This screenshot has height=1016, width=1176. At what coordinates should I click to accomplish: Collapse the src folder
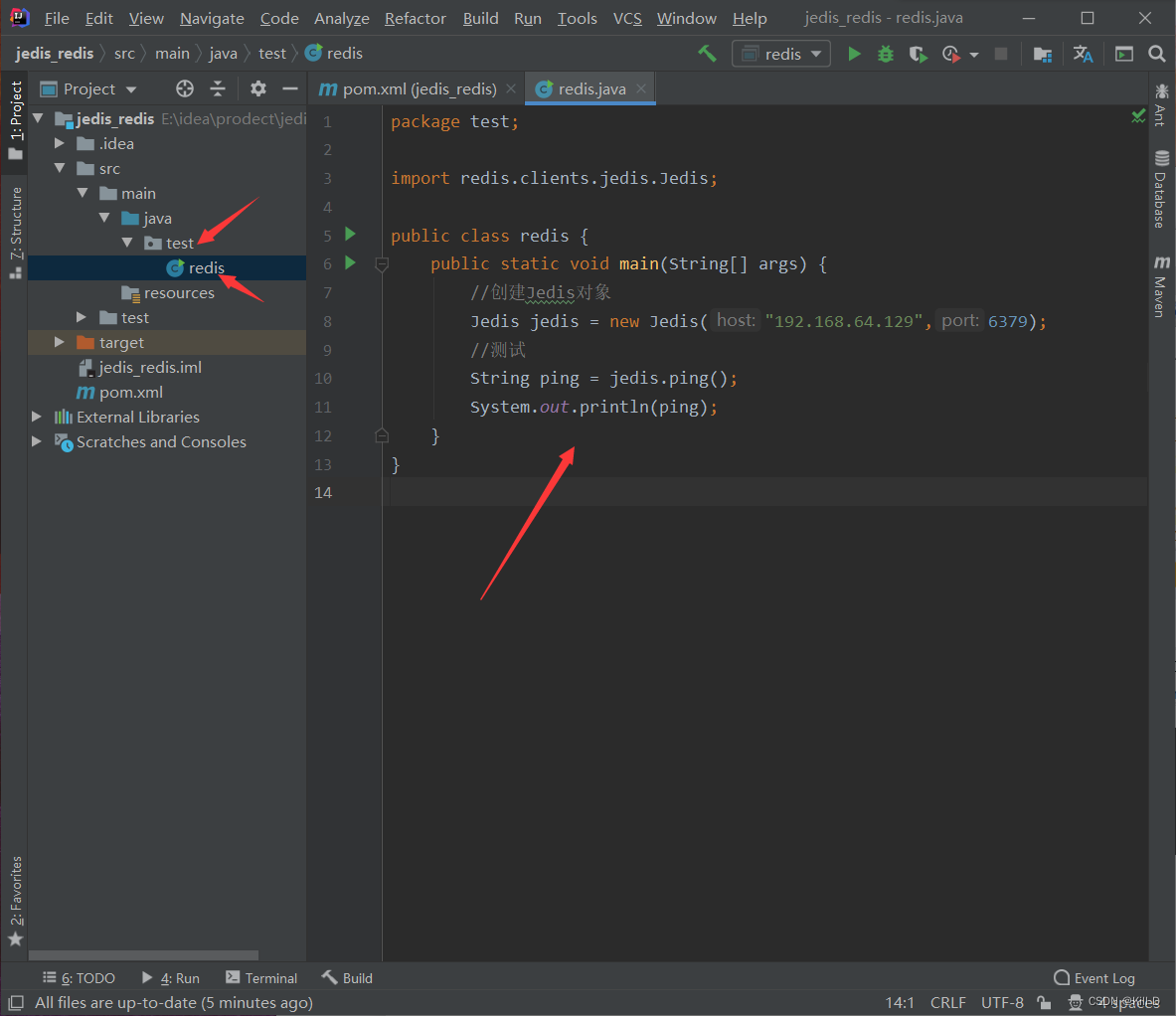coord(60,168)
